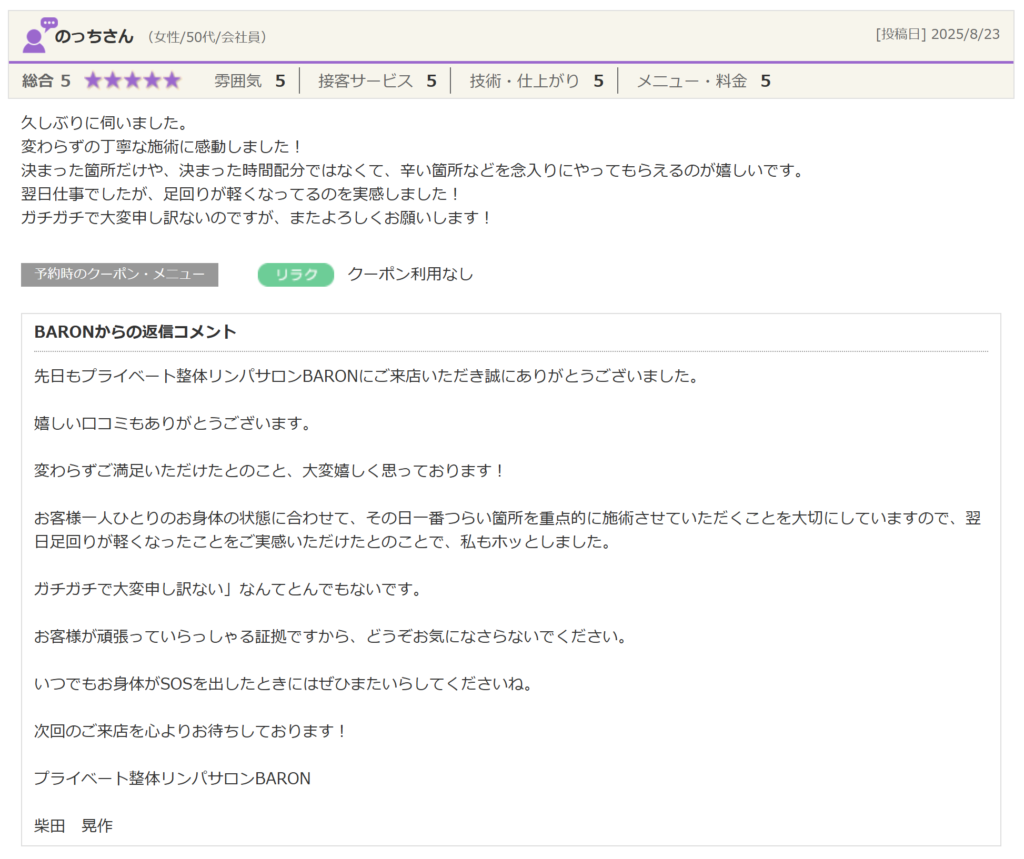
Task: Select the 雰囲気 score item
Action: point(250,81)
